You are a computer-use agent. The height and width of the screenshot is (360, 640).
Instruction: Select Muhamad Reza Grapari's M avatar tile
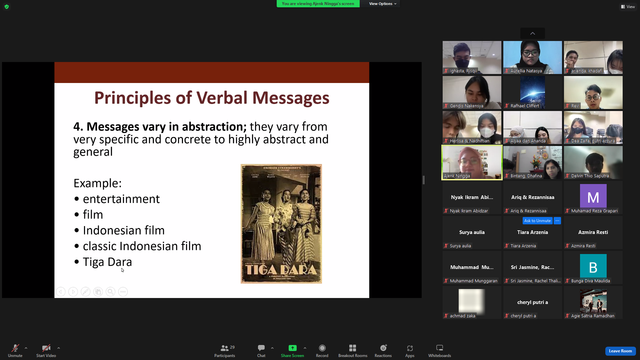pyautogui.click(x=593, y=198)
